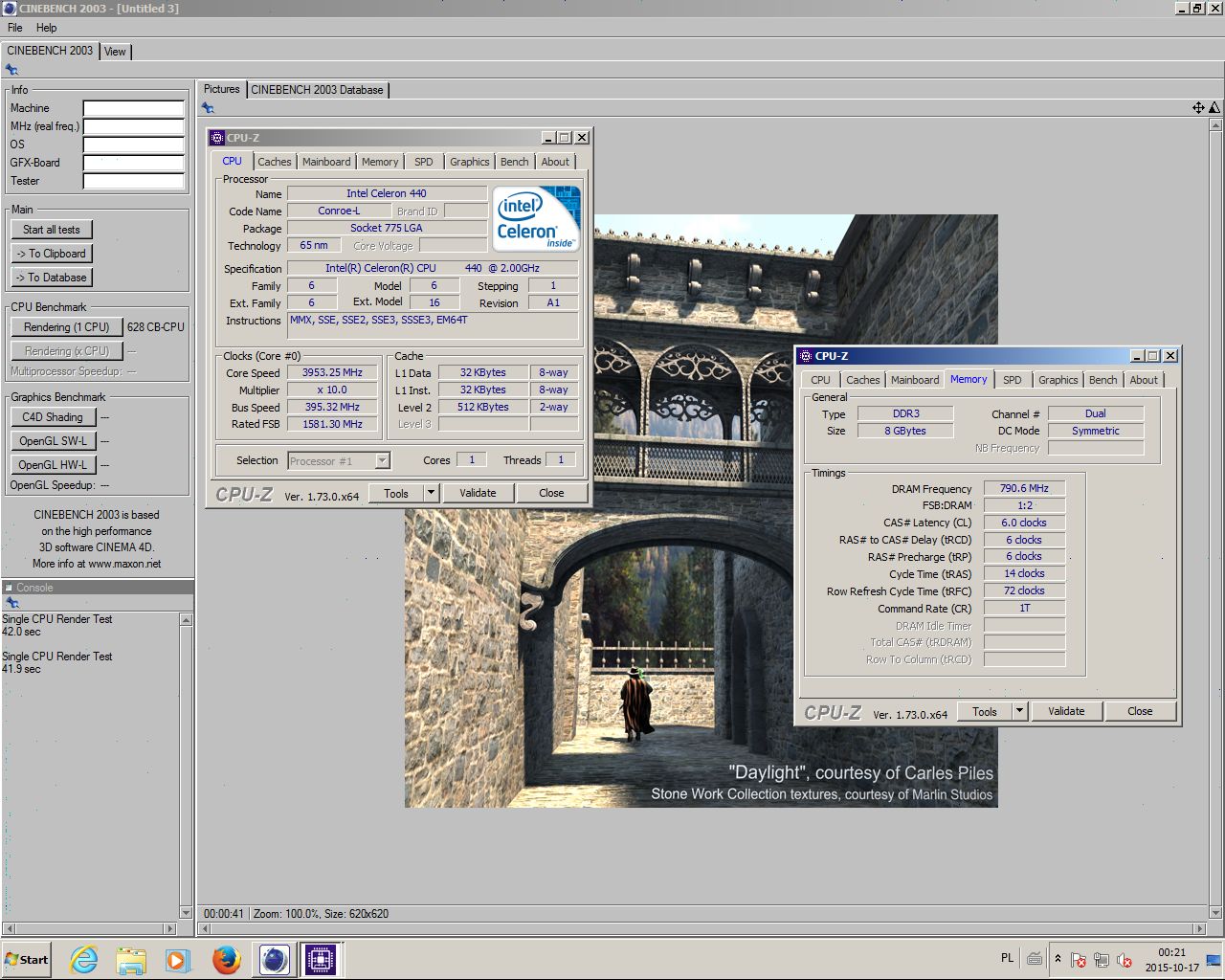Show hidden system tray icons
The image size is (1225, 980).
[1058, 959]
